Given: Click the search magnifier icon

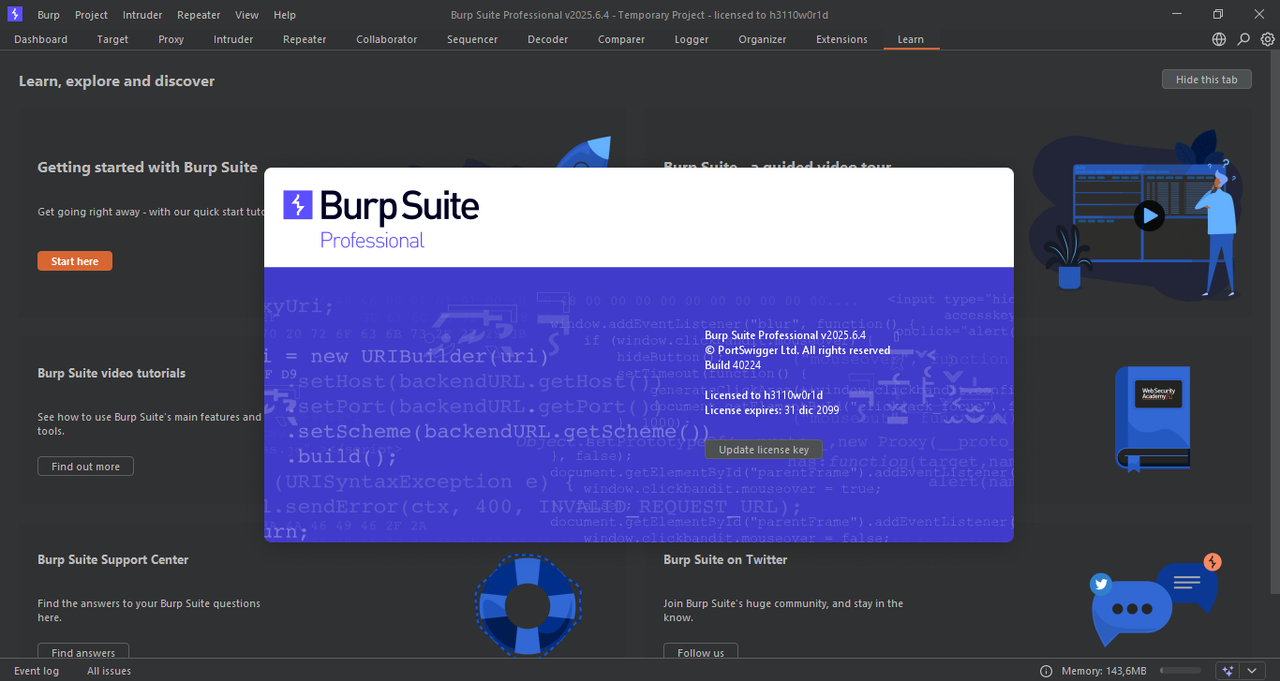Looking at the screenshot, I should click(x=1243, y=39).
